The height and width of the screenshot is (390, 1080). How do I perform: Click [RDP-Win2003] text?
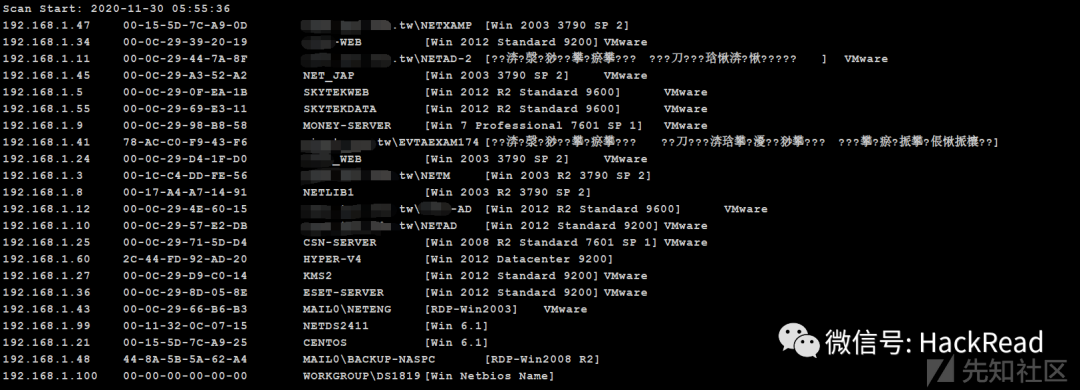pos(471,309)
